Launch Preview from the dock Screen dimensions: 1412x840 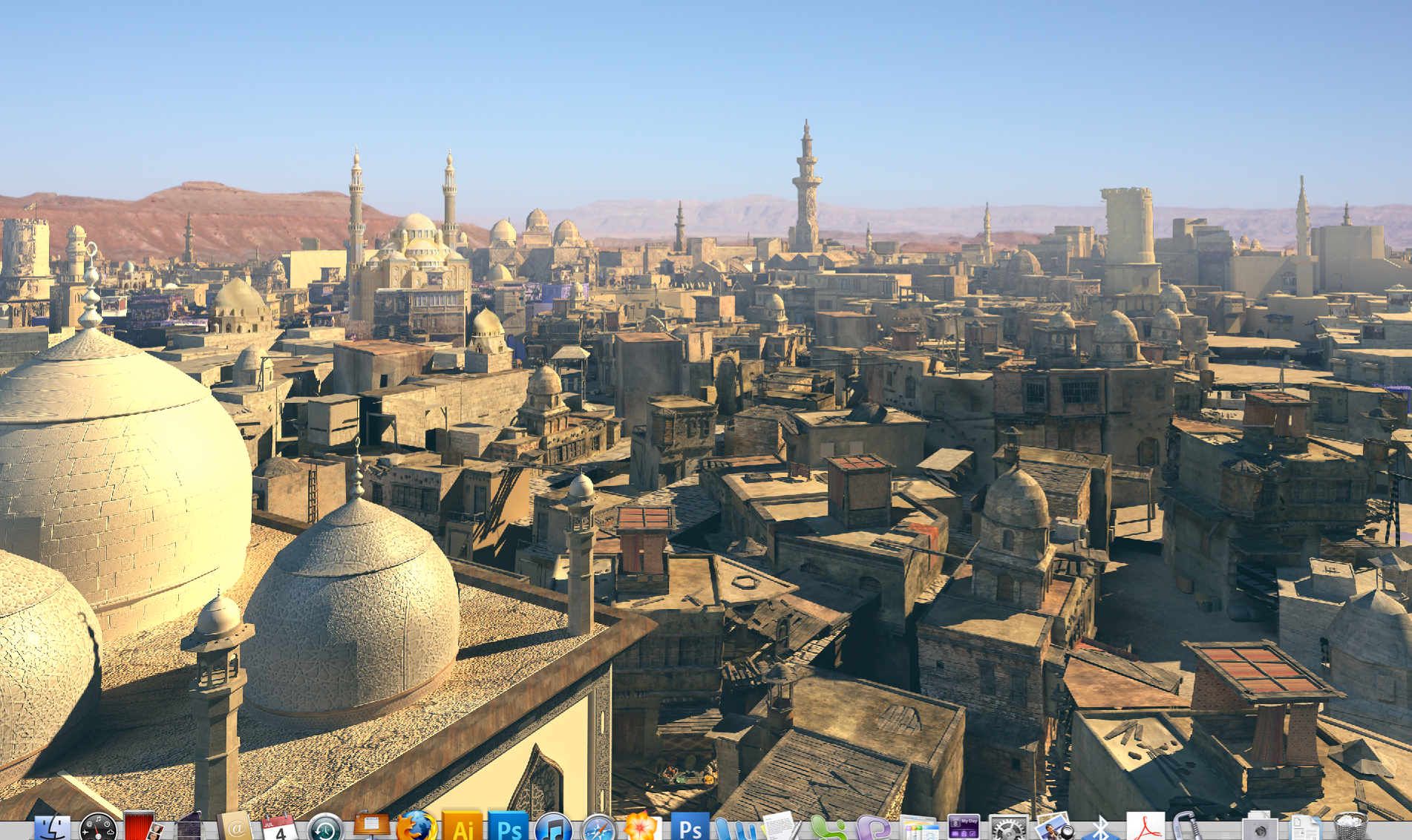1054,827
